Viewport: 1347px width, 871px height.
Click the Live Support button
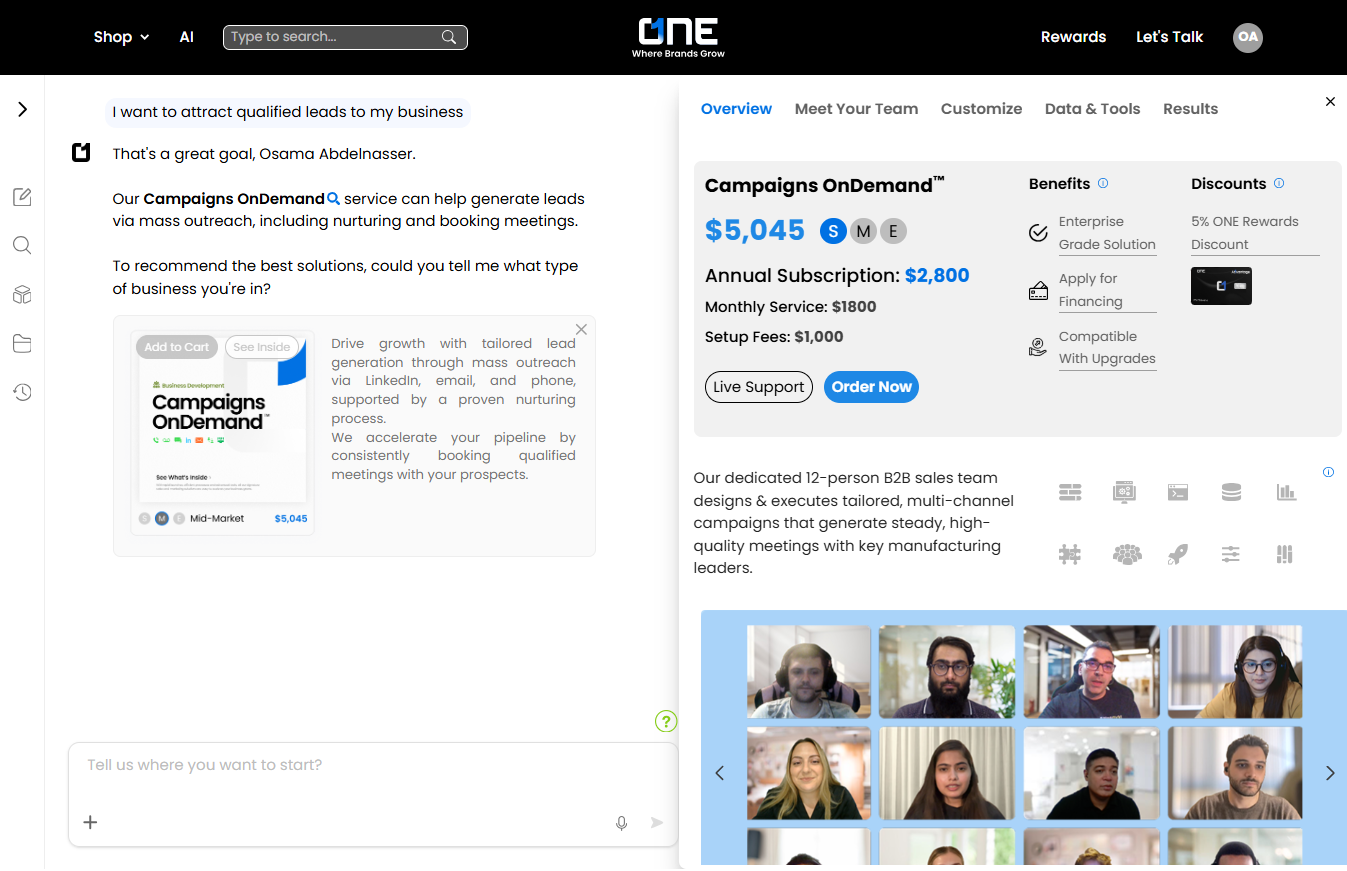coord(759,387)
